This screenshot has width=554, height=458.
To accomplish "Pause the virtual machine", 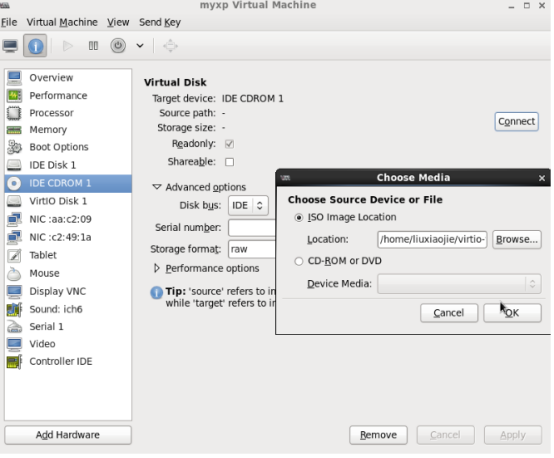I will point(93,46).
